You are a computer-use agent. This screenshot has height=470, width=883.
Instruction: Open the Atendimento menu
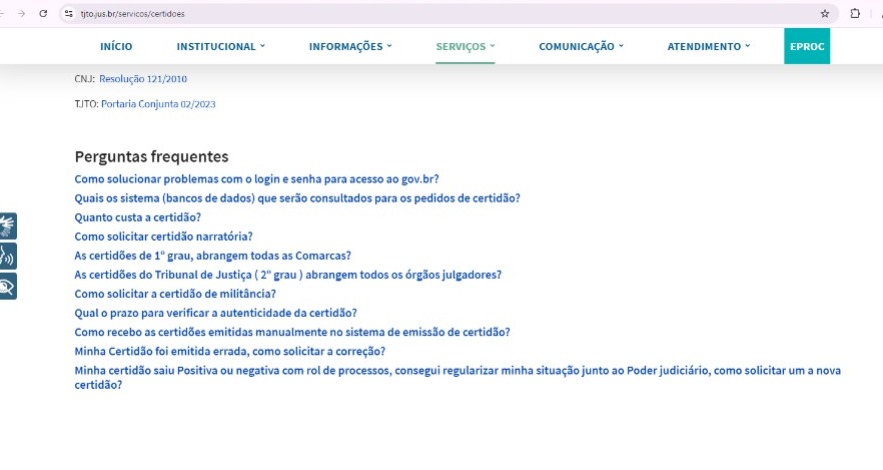click(708, 47)
